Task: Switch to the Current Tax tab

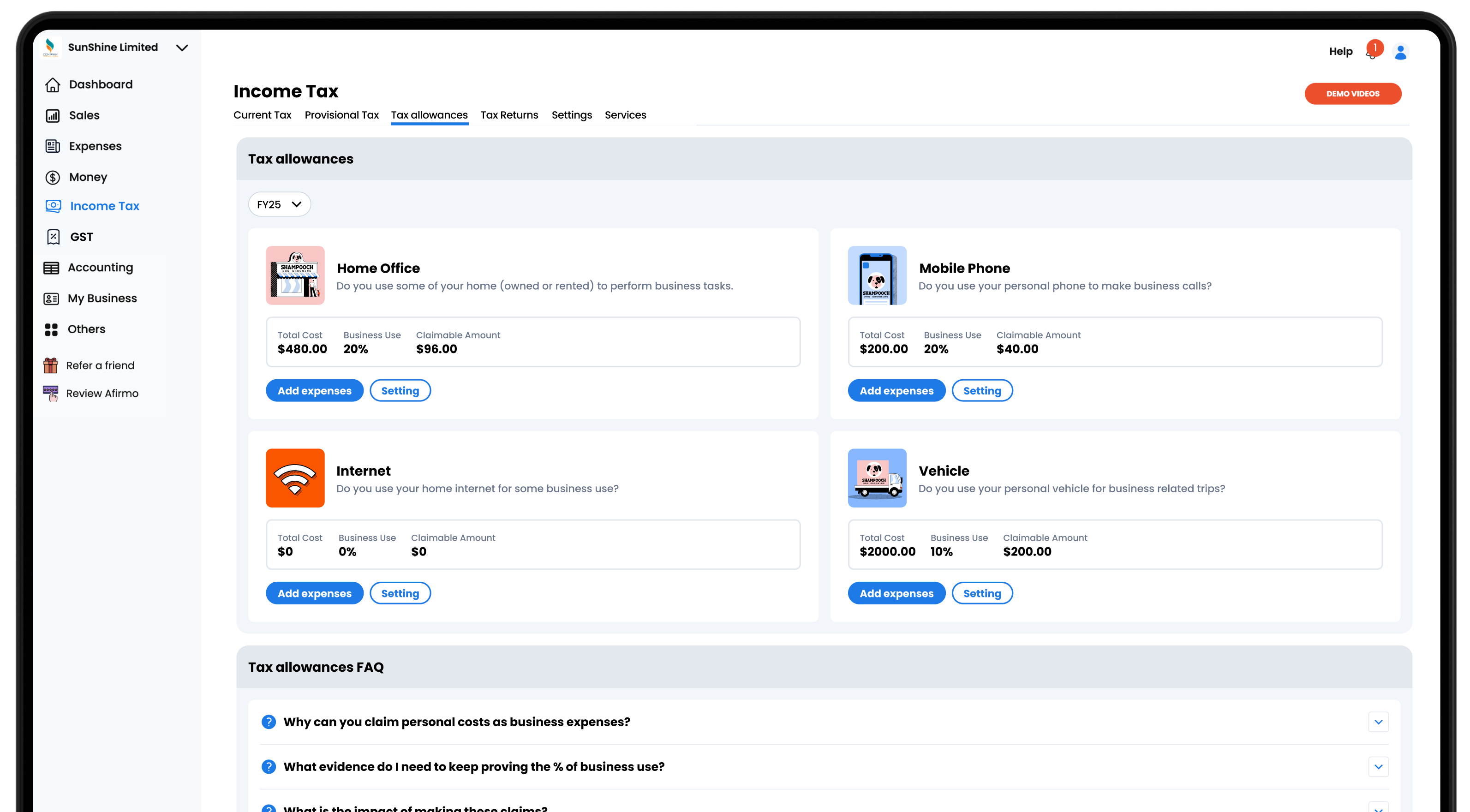Action: point(263,115)
